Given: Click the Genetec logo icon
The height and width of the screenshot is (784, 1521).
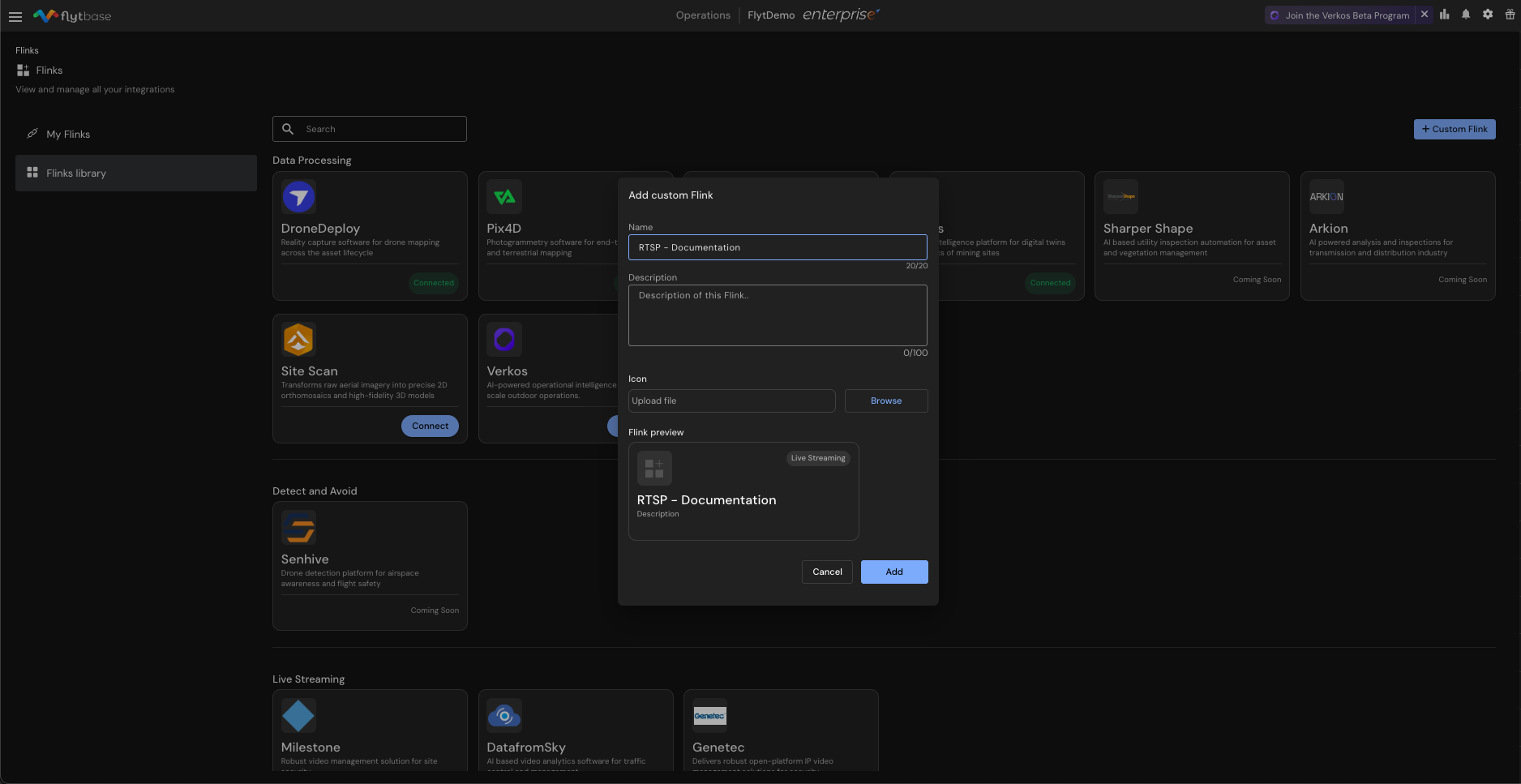Looking at the screenshot, I should click(x=709, y=716).
